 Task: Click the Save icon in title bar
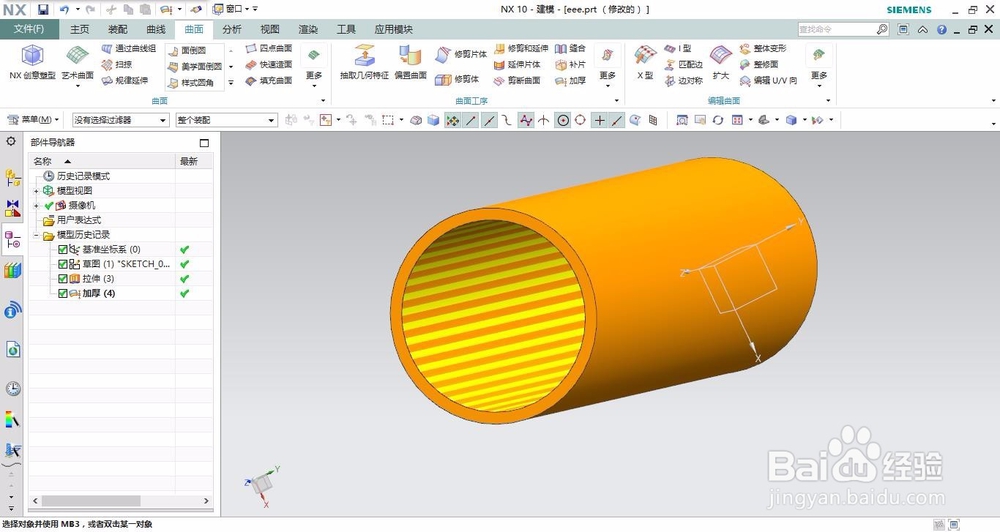click(x=43, y=10)
